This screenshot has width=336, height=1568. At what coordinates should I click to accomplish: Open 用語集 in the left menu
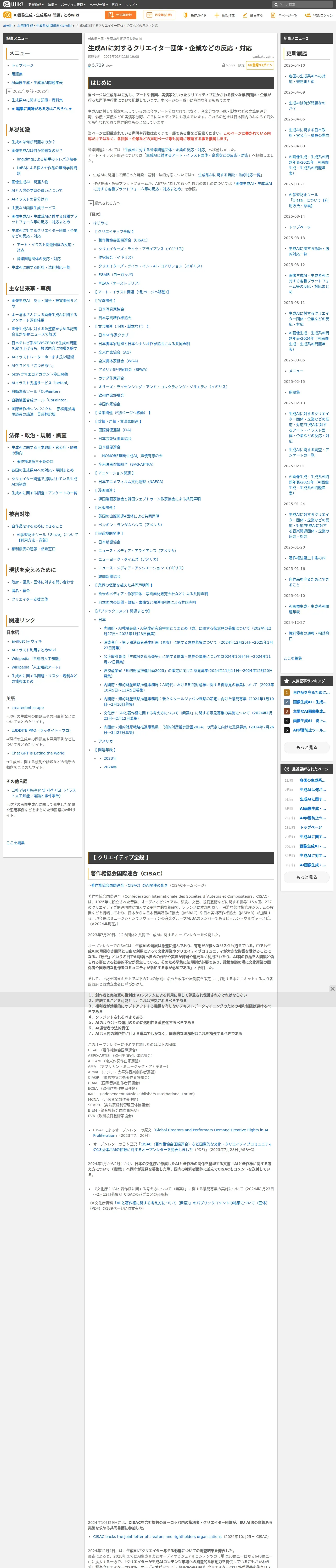(x=17, y=74)
